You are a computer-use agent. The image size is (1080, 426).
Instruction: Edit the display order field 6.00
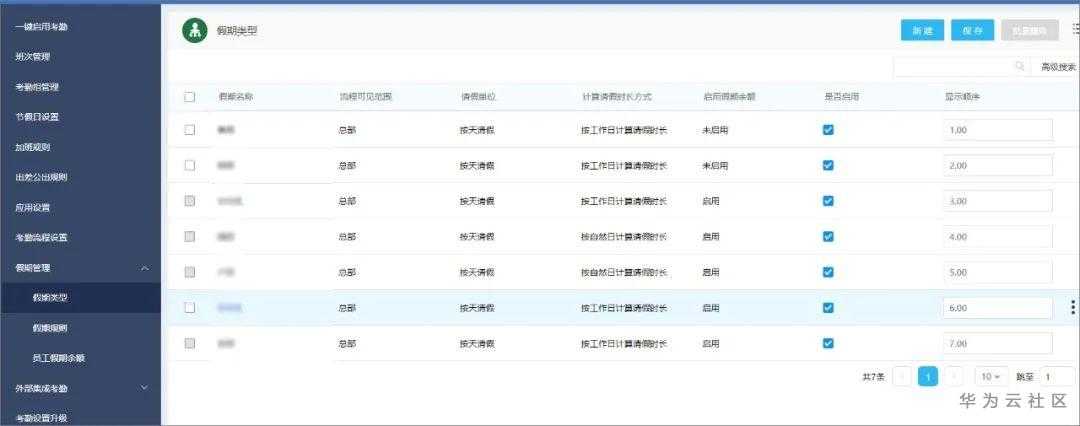998,308
